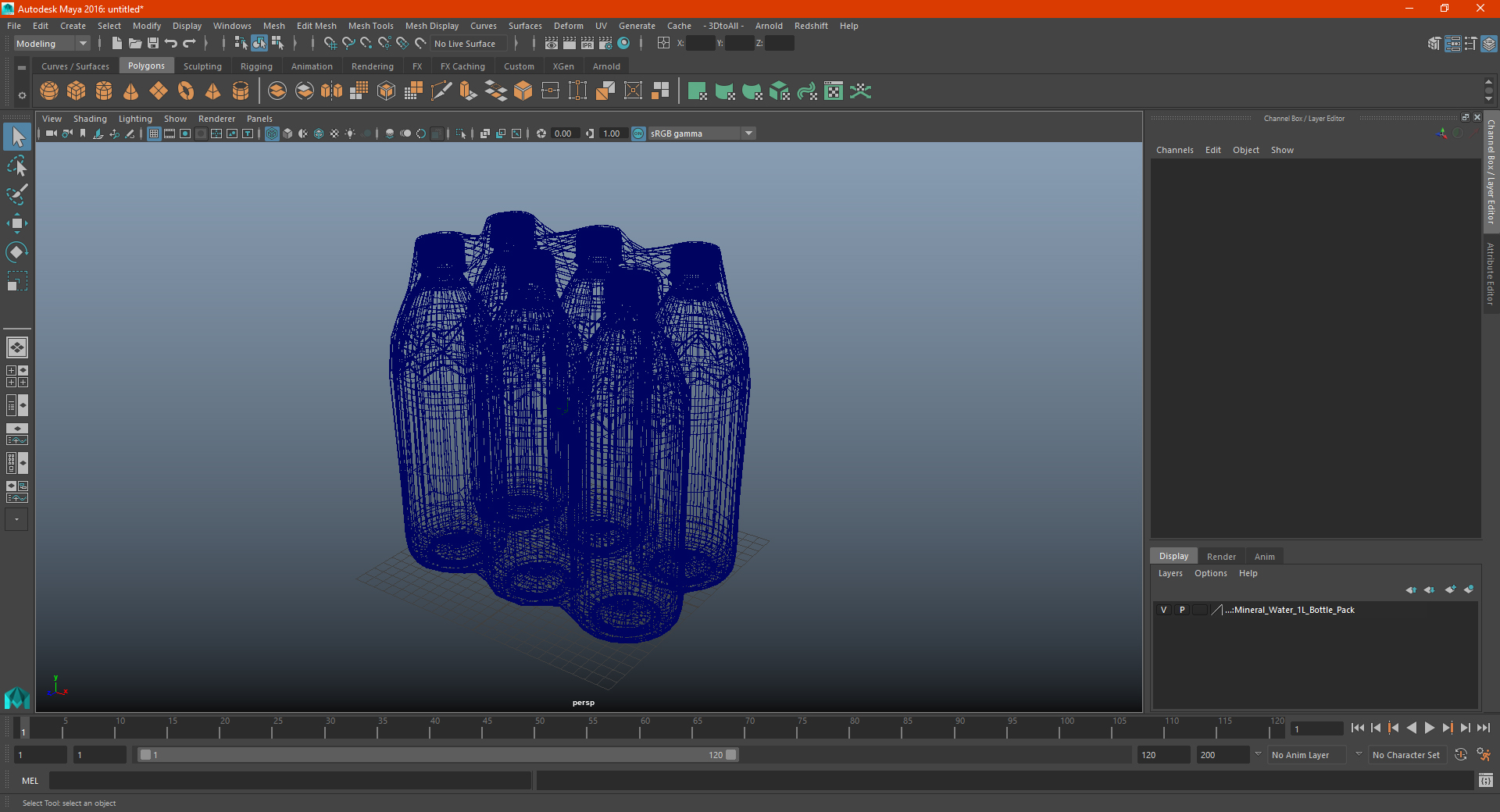Click the Save Scene disk icon
This screenshot has height=812, width=1500.
(x=153, y=44)
